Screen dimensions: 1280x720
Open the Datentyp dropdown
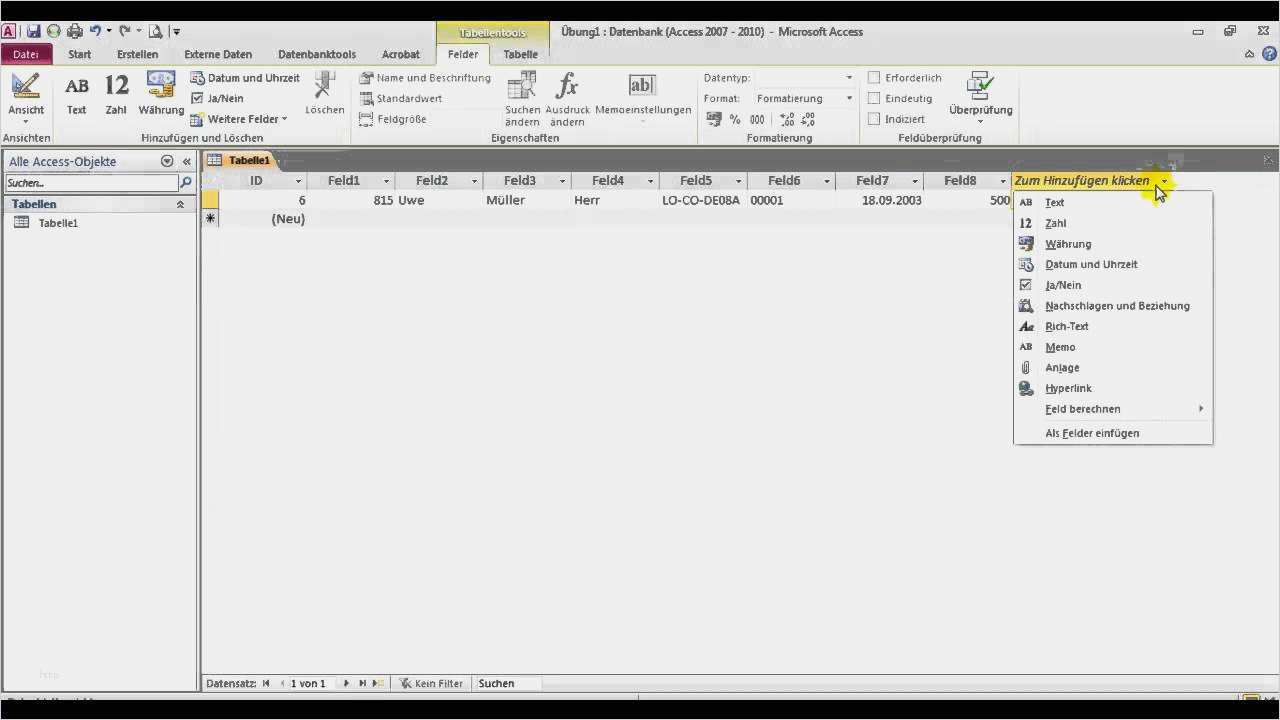click(849, 78)
